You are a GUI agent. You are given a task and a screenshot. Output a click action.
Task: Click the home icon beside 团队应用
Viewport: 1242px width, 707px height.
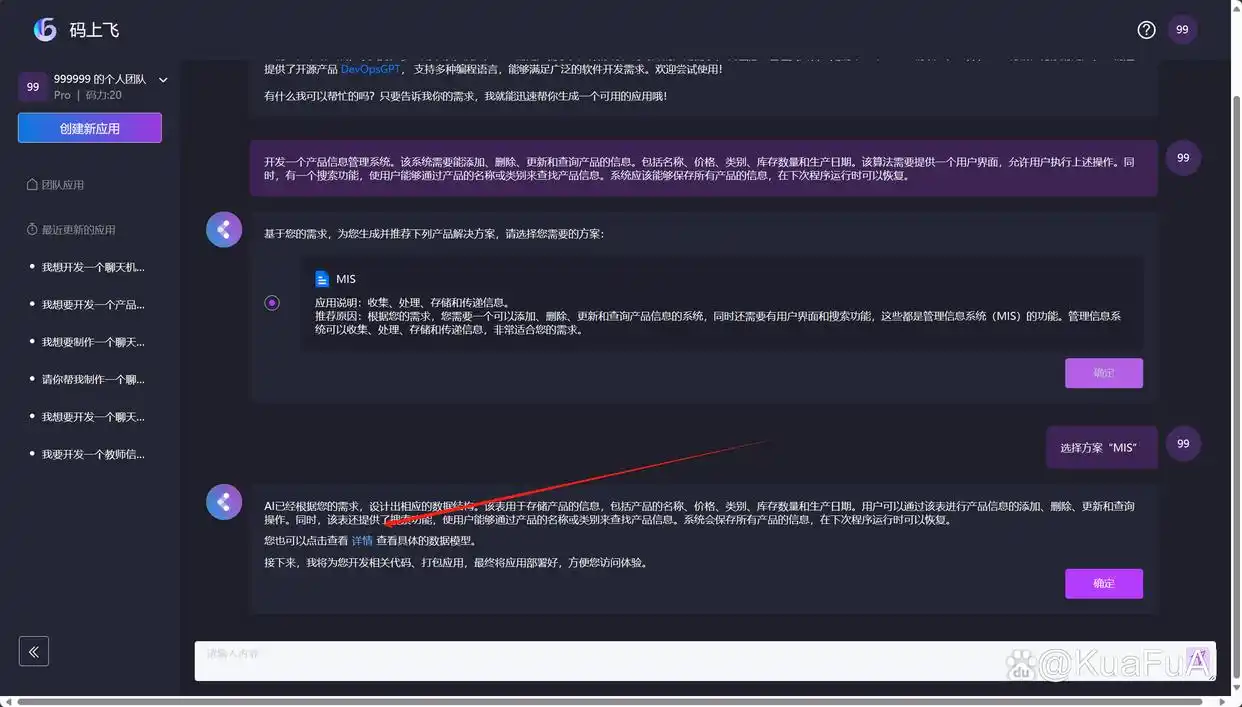pos(34,183)
